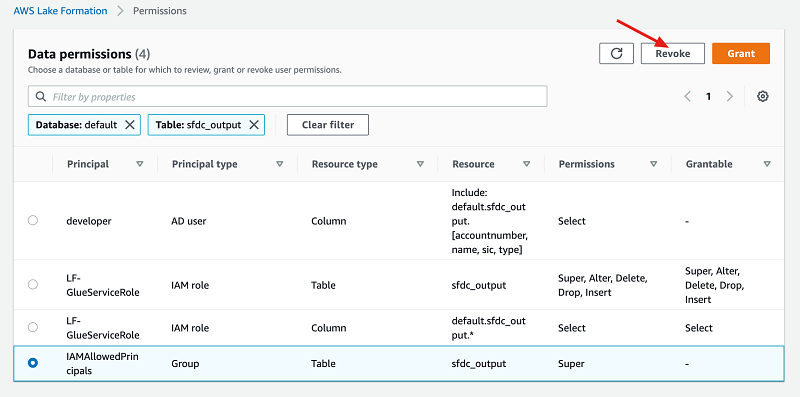Remove the Table: sfdc_output filter chip
This screenshot has height=397, width=800.
pos(254,125)
